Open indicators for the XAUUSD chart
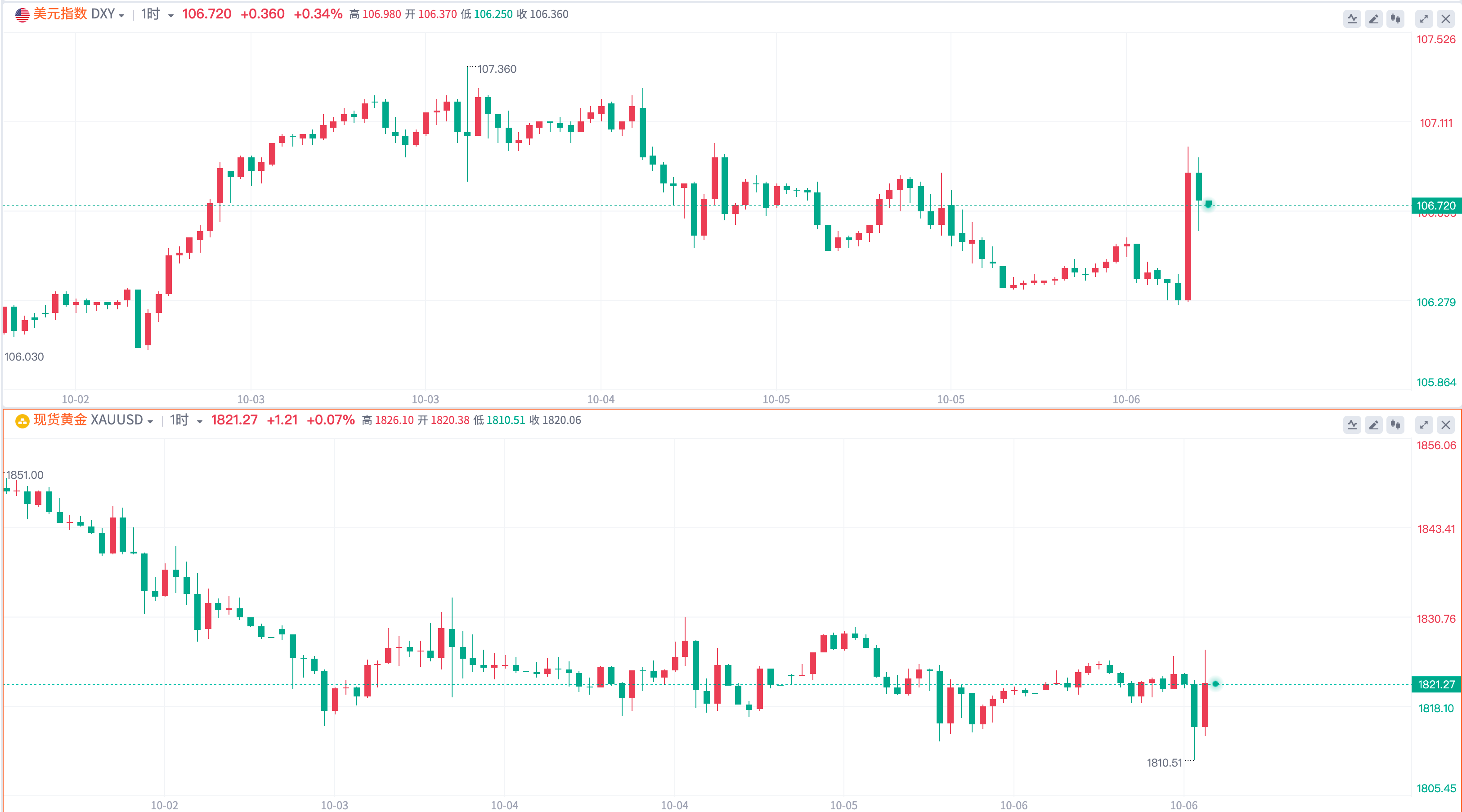Image resolution: width=1462 pixels, height=812 pixels. pos(1352,424)
